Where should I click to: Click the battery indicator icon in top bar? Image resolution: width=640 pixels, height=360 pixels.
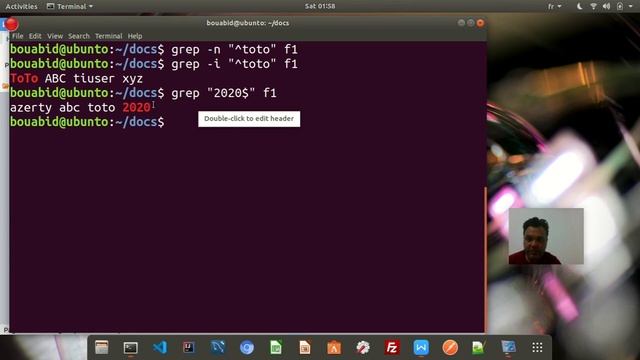tap(620, 6)
